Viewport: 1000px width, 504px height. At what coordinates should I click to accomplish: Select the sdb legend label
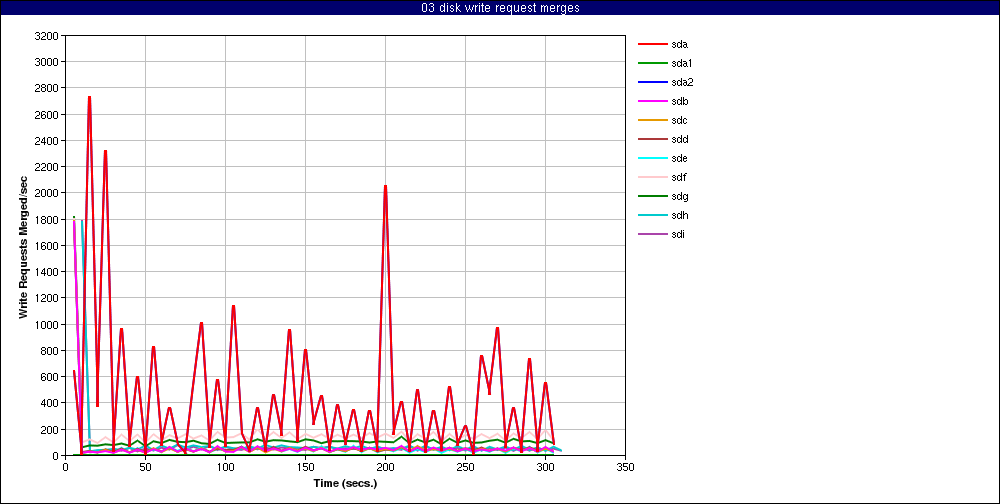679,101
